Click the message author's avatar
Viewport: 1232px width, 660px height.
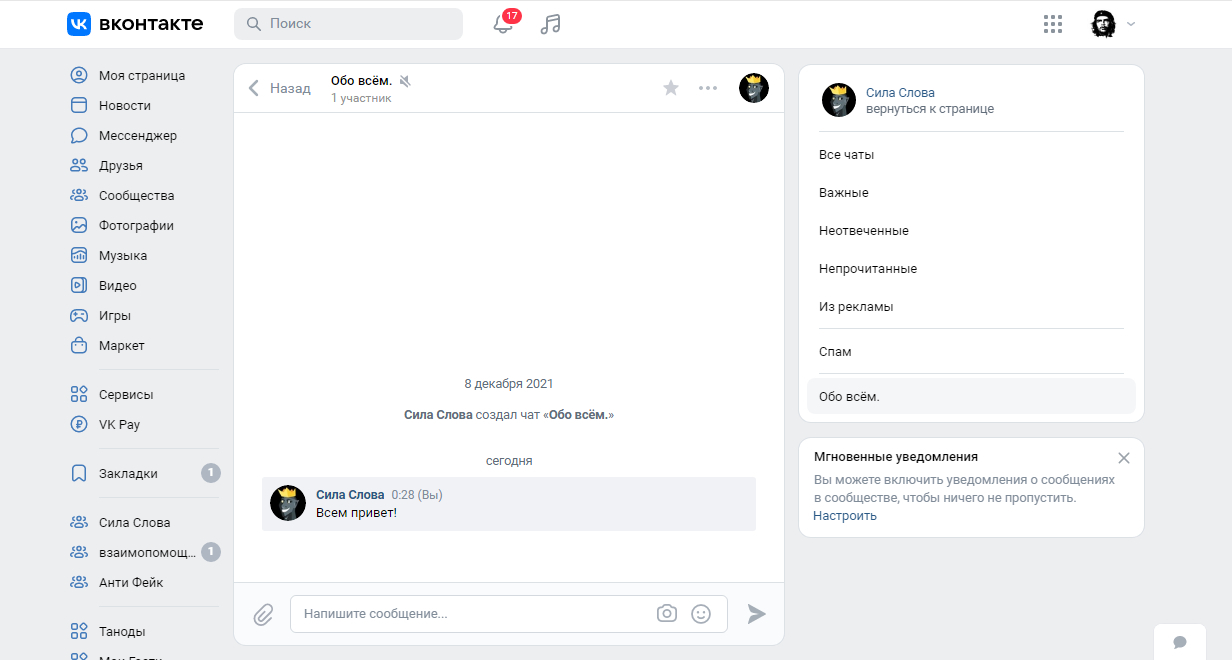pos(288,503)
